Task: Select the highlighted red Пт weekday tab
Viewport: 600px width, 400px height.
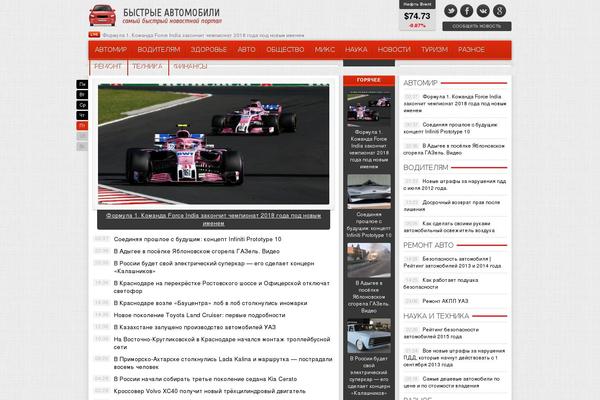Action: (x=82, y=126)
